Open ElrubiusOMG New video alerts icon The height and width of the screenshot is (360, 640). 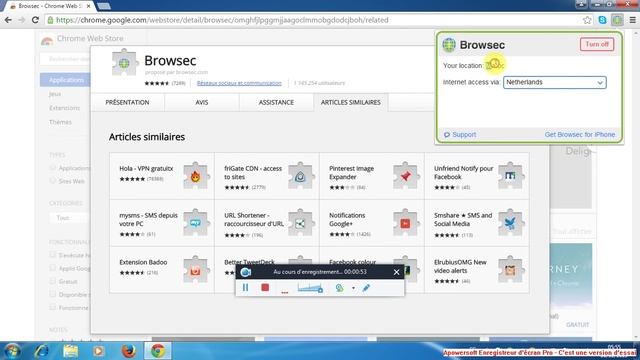pyautogui.click(x=511, y=269)
